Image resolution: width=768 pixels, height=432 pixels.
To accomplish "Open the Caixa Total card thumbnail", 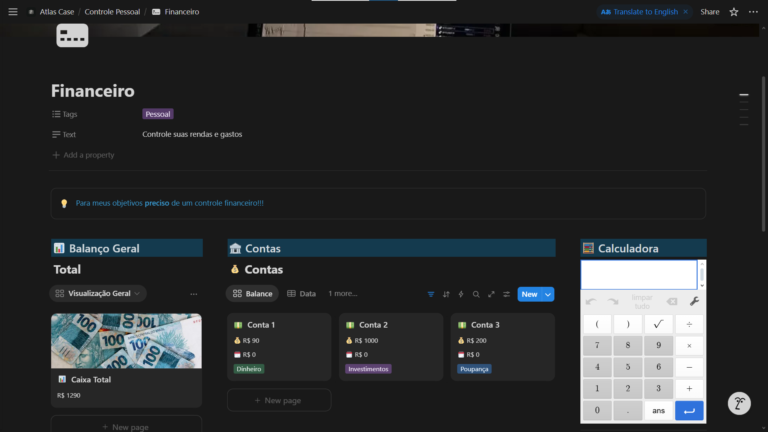I will coord(126,341).
